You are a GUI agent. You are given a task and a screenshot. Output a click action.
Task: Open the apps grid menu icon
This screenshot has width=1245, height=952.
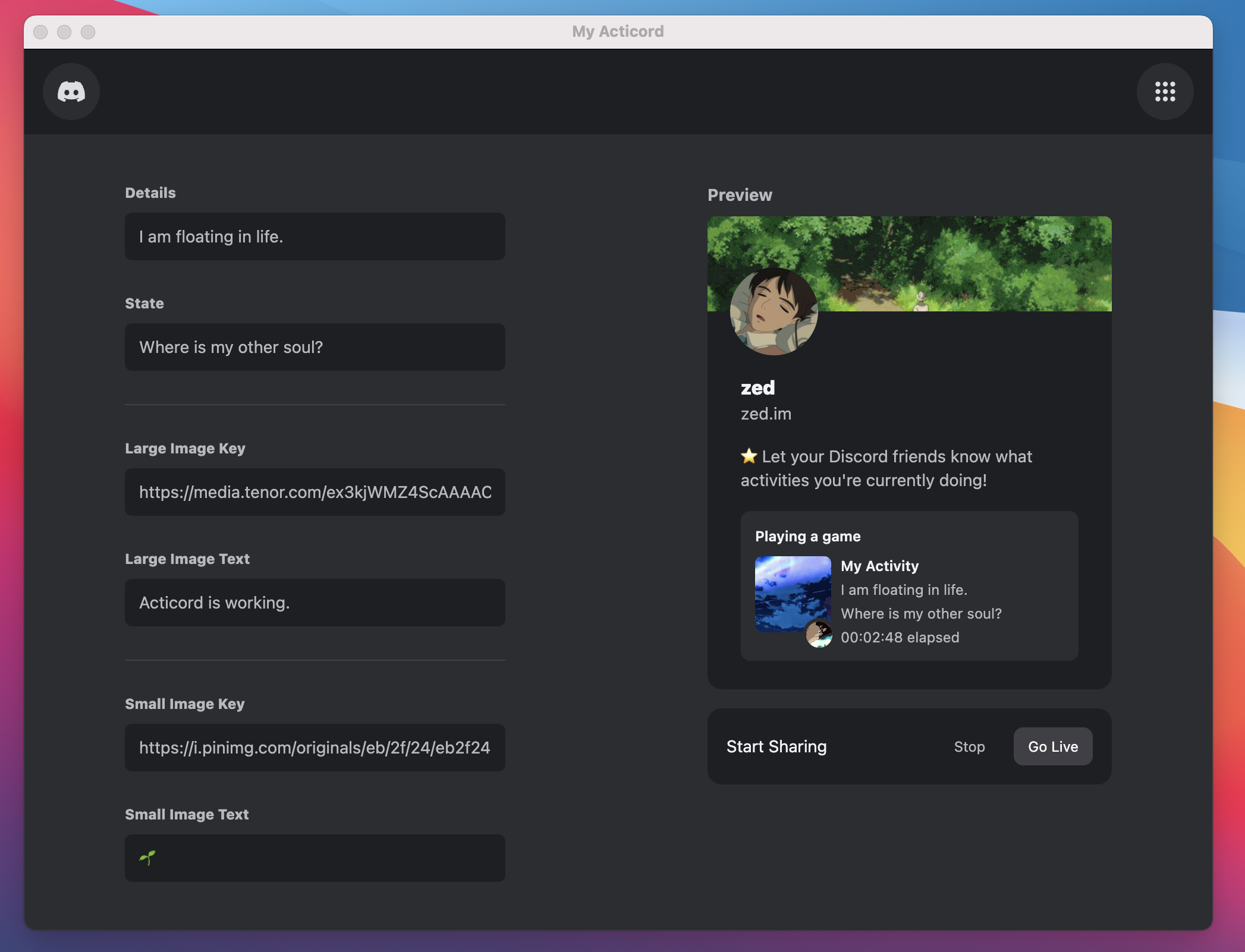point(1165,92)
